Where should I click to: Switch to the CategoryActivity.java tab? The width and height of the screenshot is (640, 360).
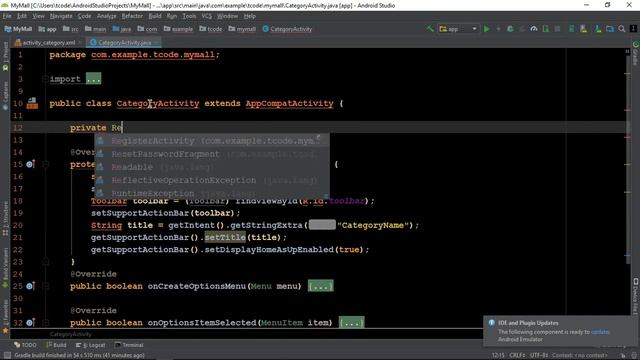(123, 42)
